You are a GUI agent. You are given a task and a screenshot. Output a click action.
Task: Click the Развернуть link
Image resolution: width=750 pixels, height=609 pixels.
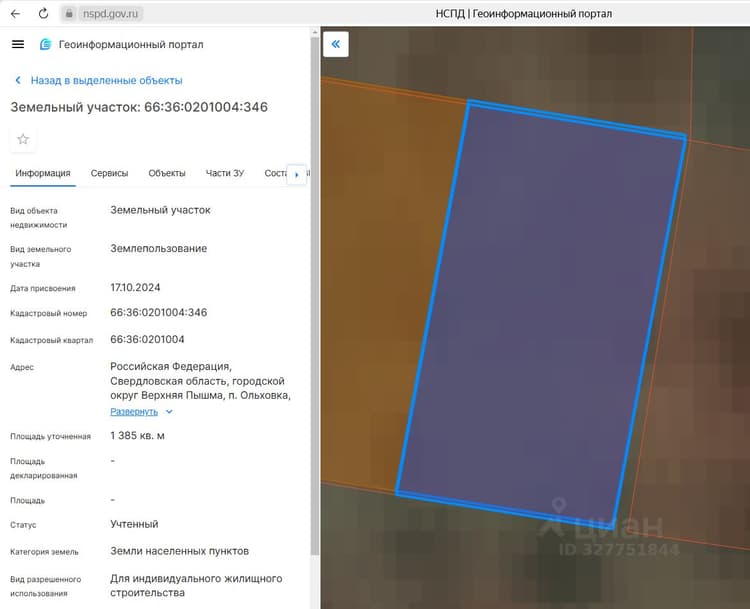point(134,411)
